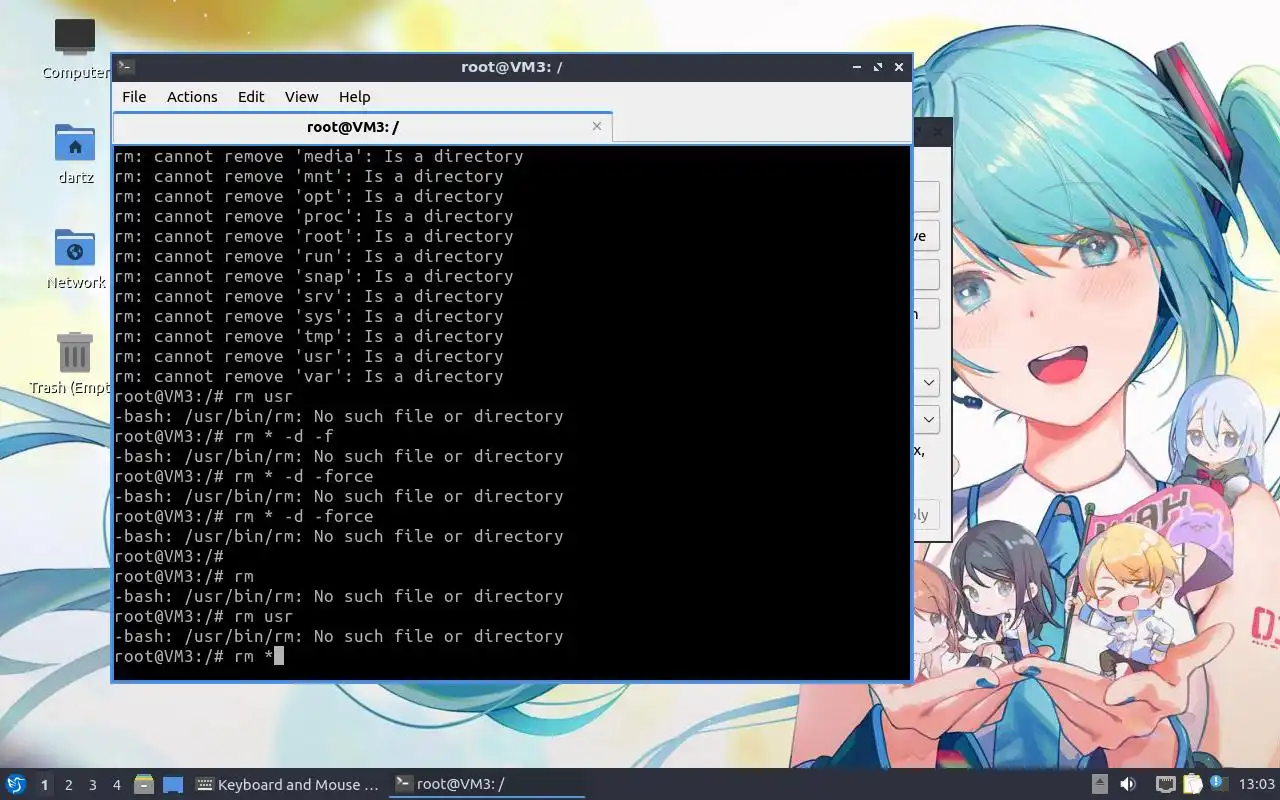
Task: Open the application start menu in taskbar
Action: pos(16,784)
